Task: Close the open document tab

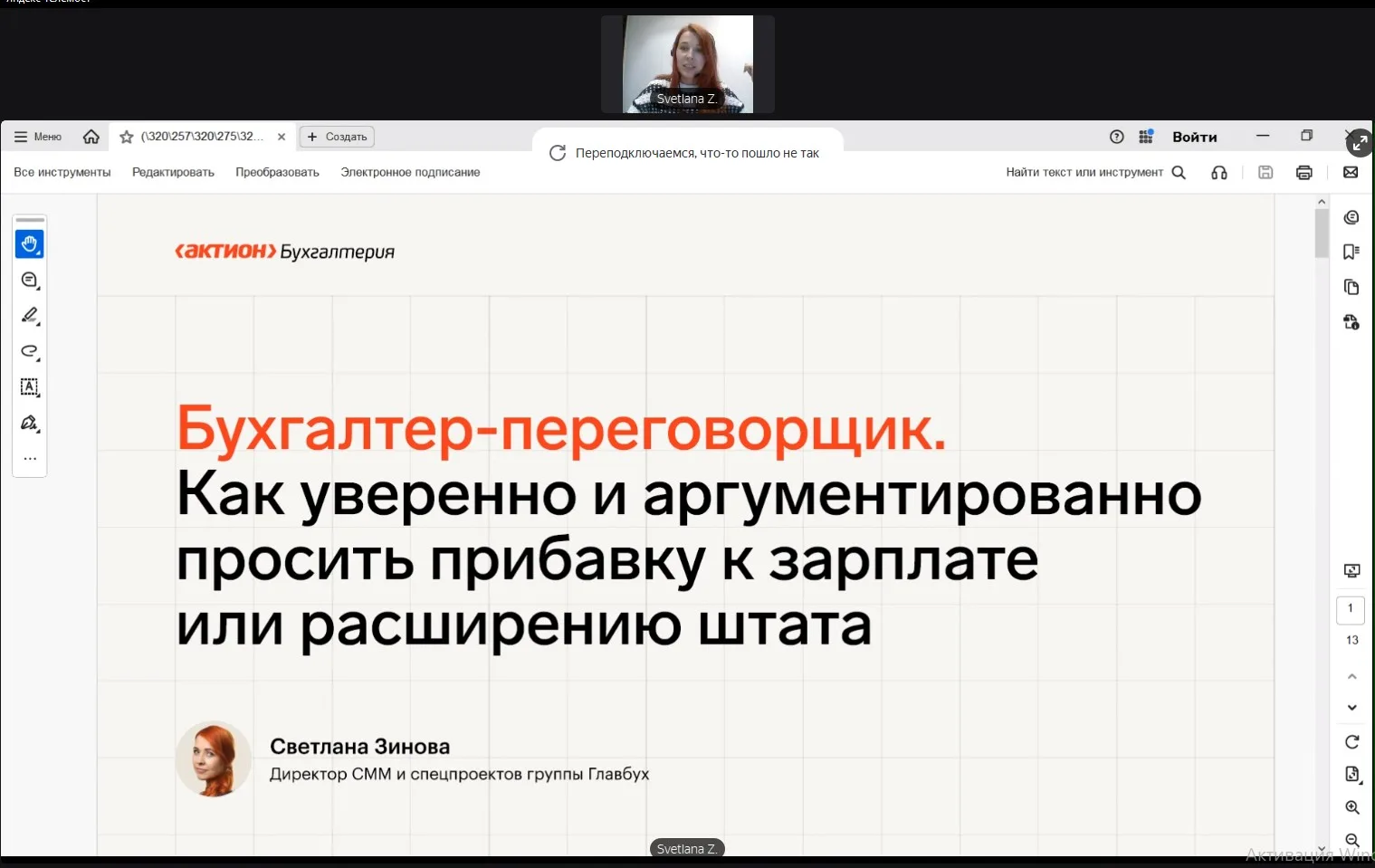Action: tap(282, 137)
